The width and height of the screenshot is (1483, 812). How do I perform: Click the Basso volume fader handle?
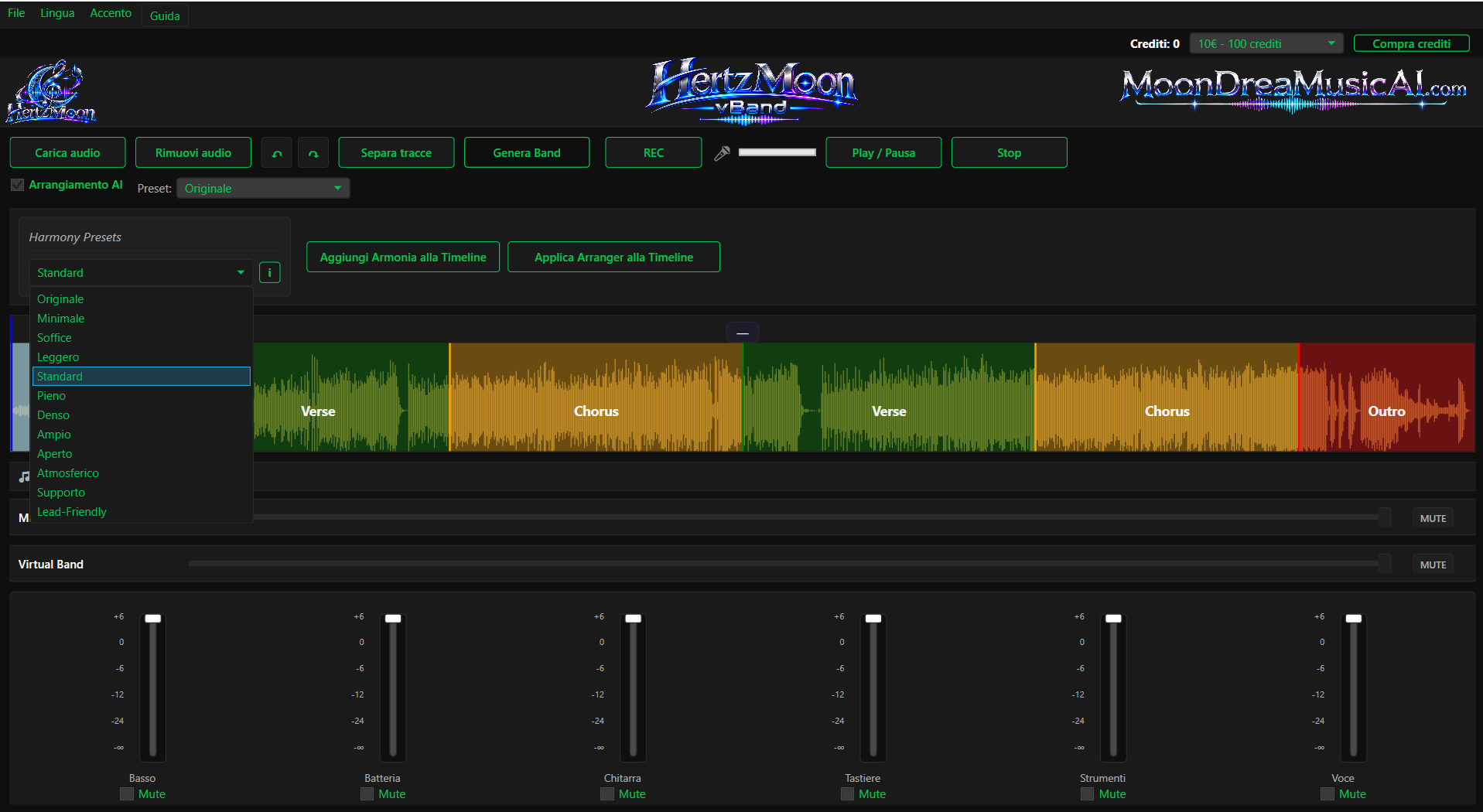153,619
